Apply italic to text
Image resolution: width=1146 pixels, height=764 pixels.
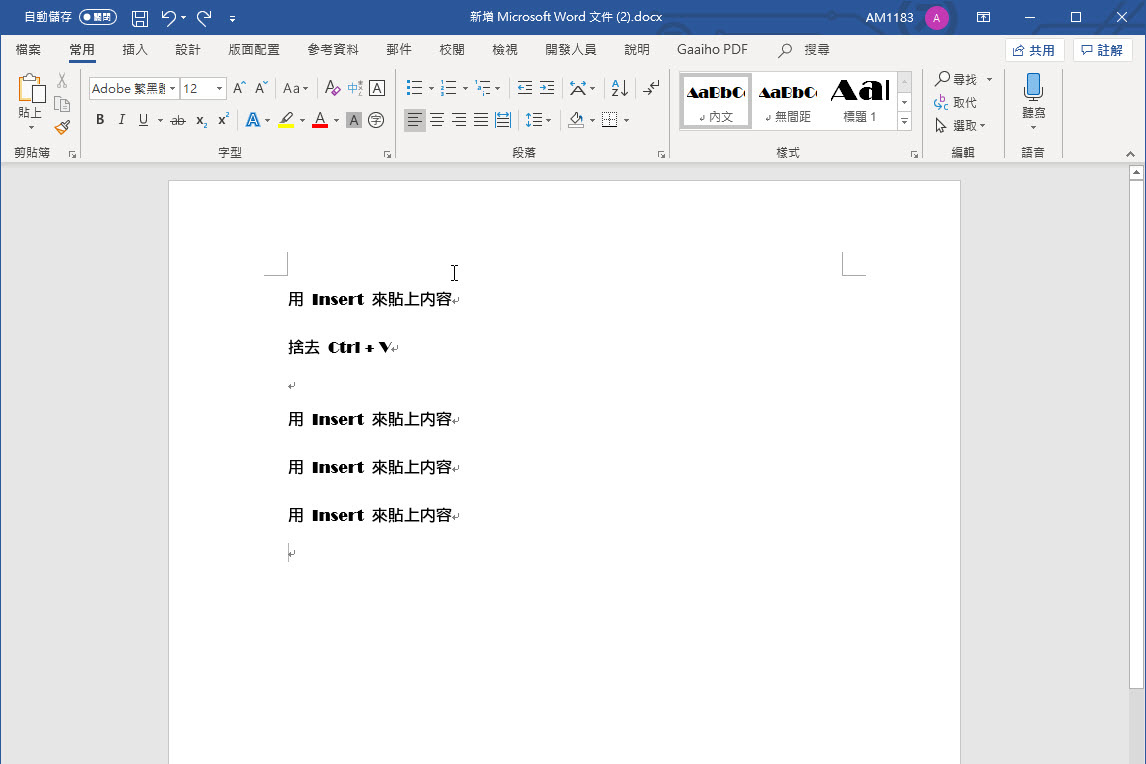point(120,119)
